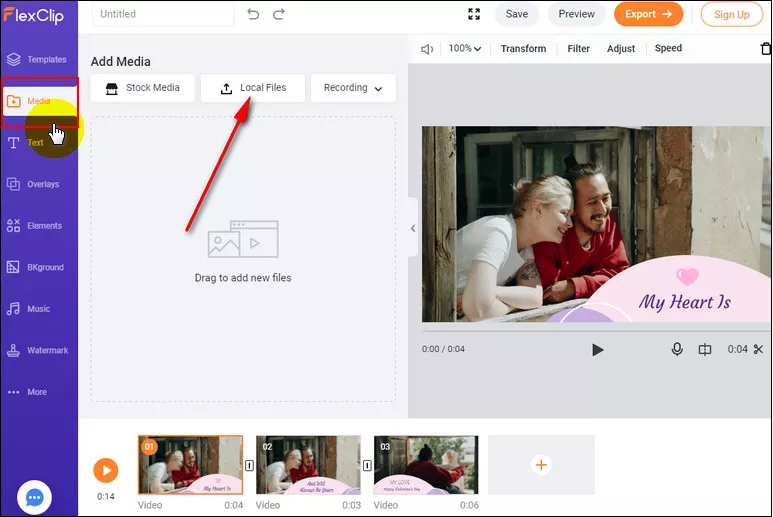Click the Save button
The width and height of the screenshot is (773, 517).
517,14
